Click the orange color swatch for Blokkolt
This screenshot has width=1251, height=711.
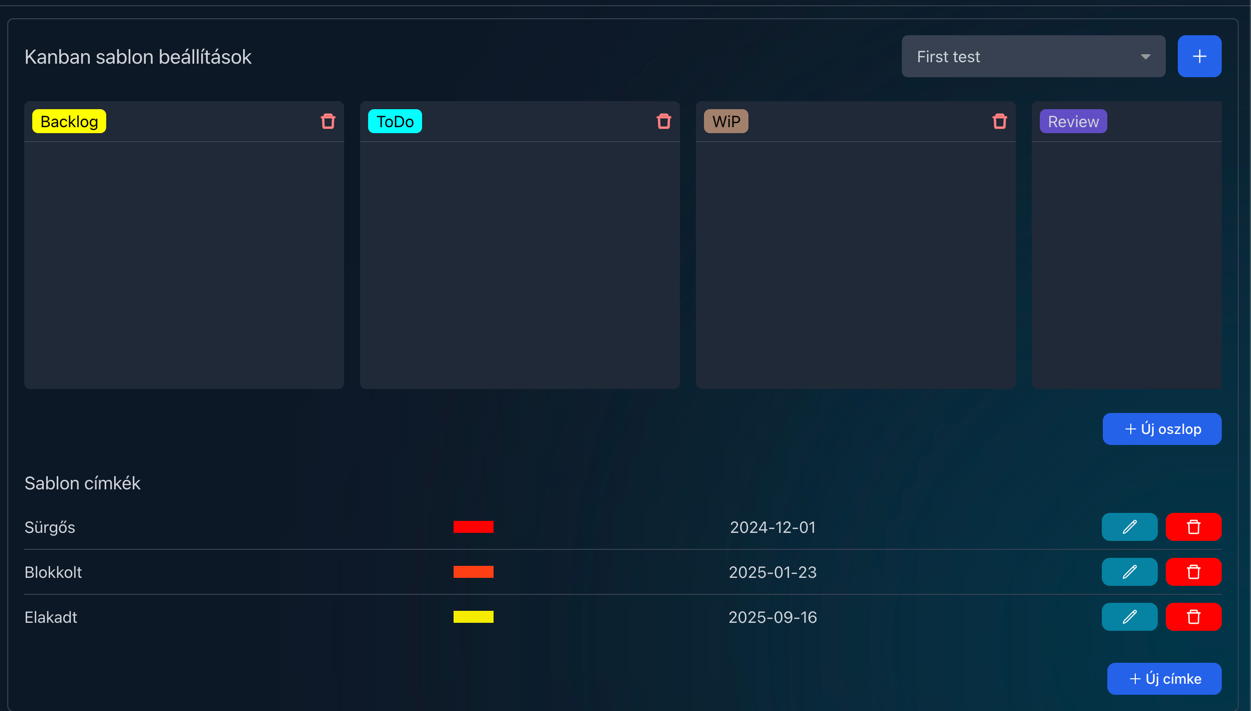pyautogui.click(x=473, y=572)
